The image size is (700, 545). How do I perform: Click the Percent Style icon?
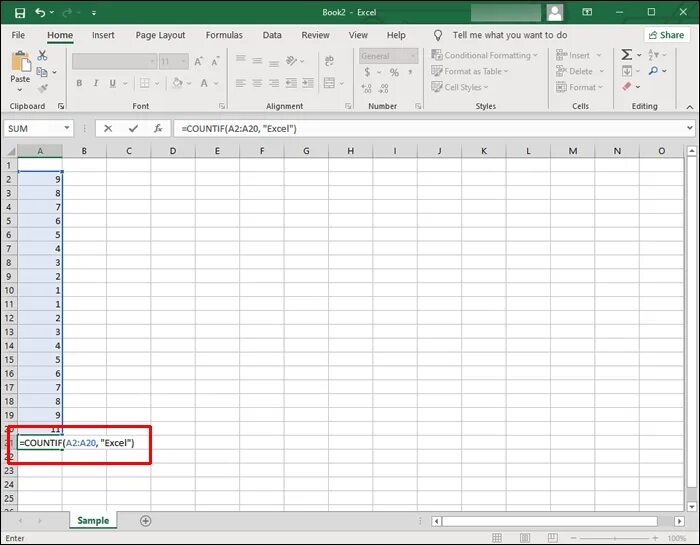(394, 72)
